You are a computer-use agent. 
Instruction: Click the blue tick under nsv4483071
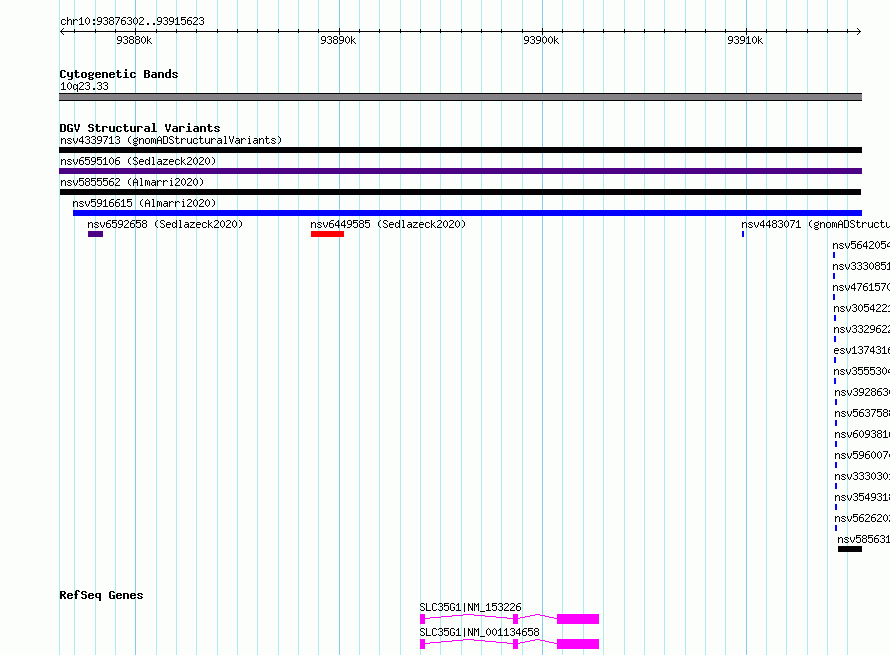tap(742, 234)
